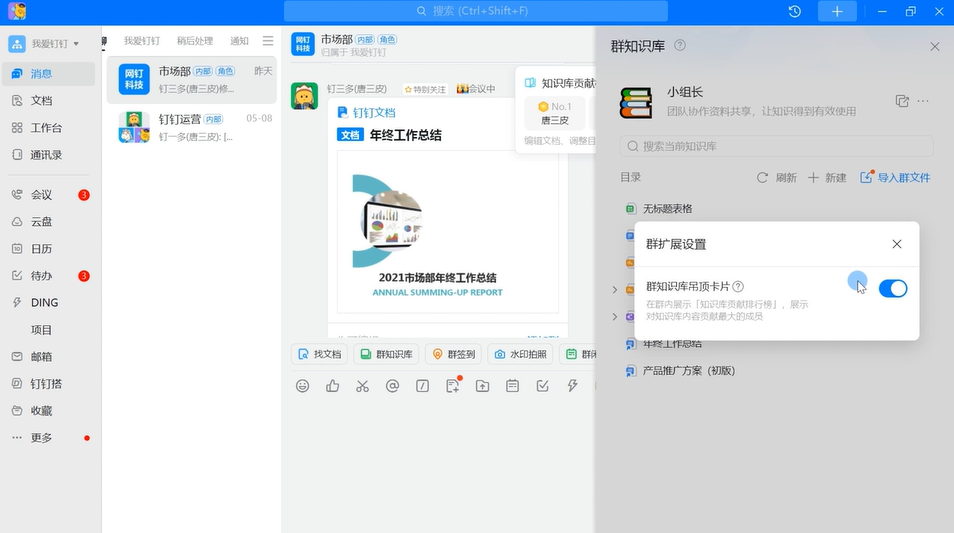Switch to the 稍后处理 tab

tap(195, 41)
